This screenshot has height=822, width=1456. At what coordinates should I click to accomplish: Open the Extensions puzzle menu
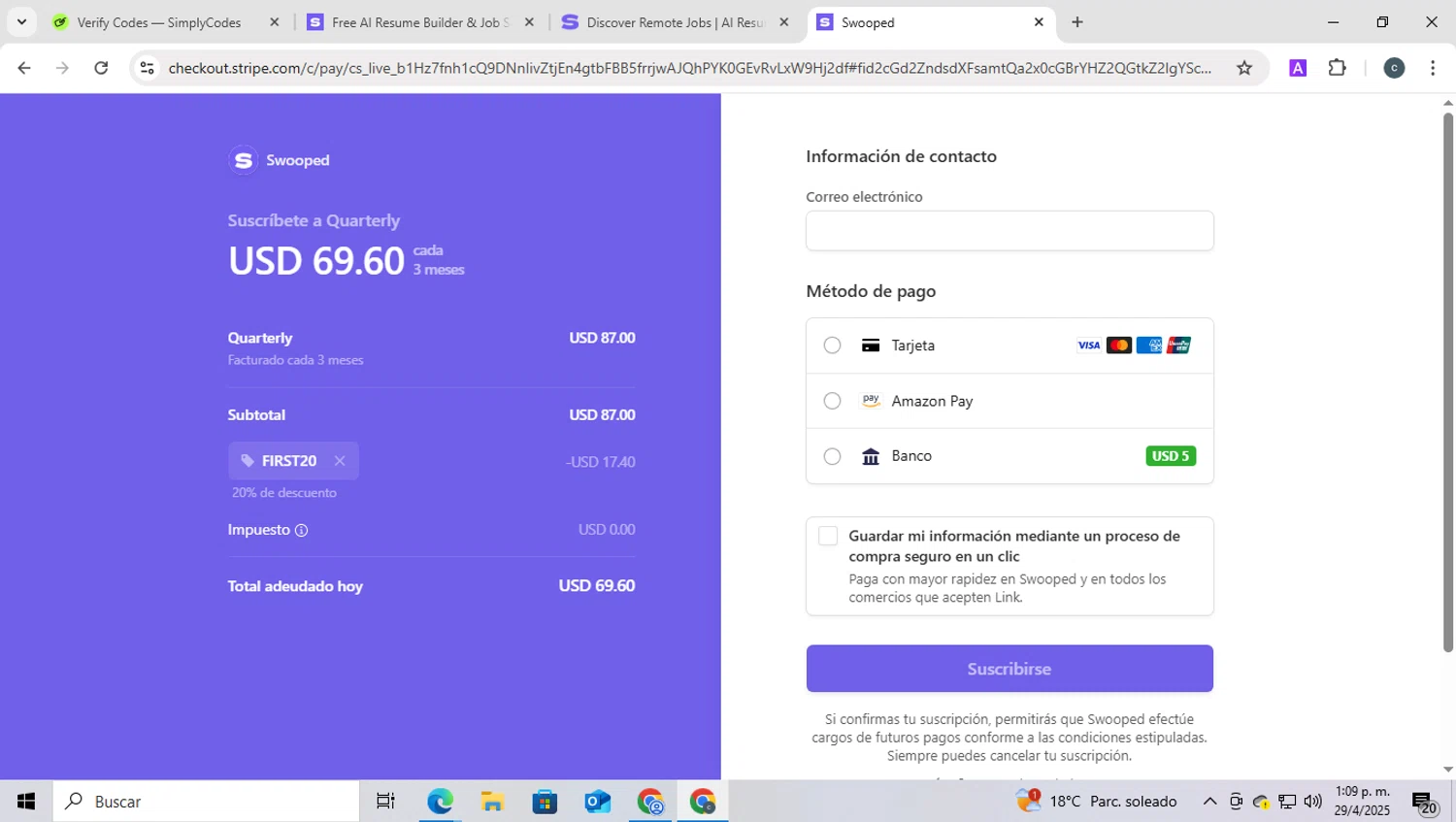tap(1338, 68)
